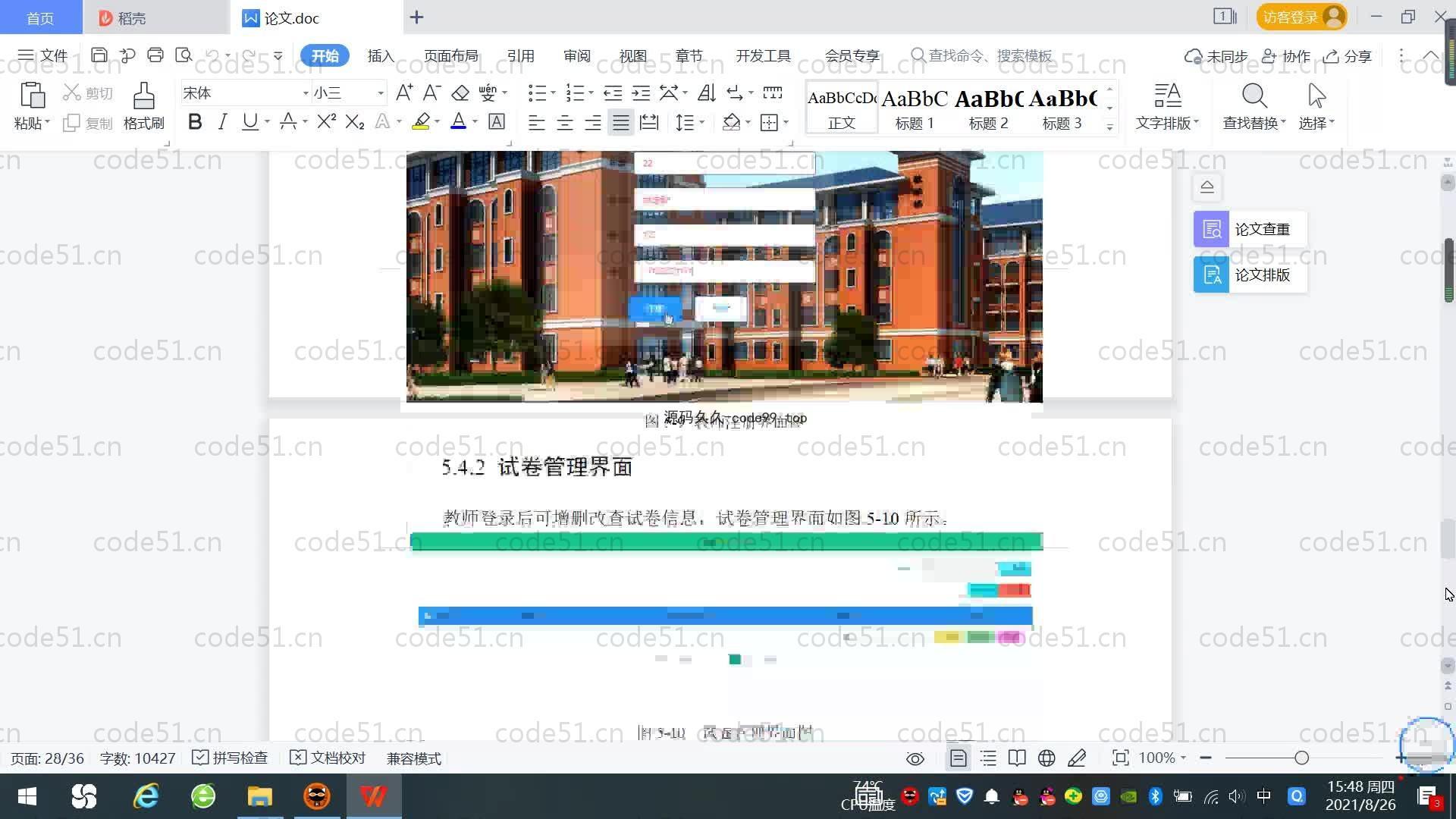The height and width of the screenshot is (819, 1456).
Task: Expand the highlight color dropdown arrow
Action: point(438,122)
